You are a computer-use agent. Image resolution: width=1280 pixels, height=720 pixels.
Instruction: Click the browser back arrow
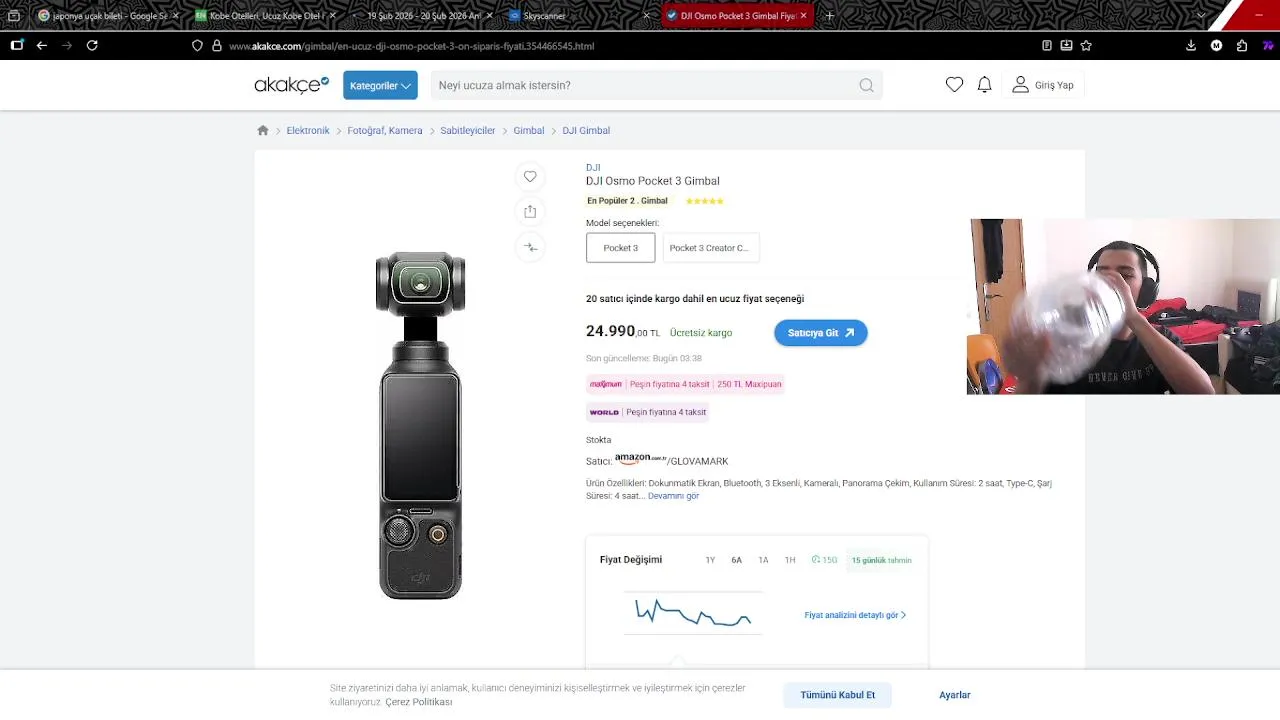tap(42, 45)
